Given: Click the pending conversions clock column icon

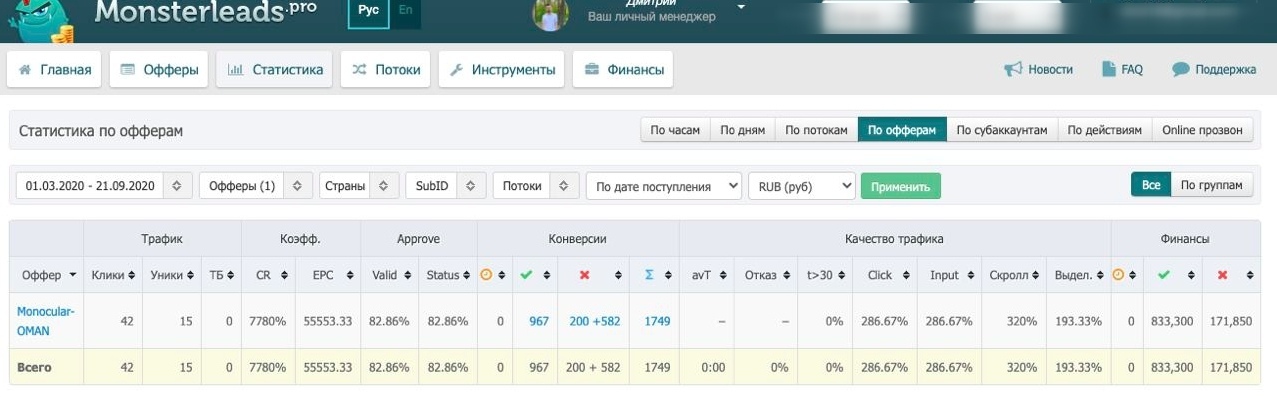Looking at the screenshot, I should 487,275.
